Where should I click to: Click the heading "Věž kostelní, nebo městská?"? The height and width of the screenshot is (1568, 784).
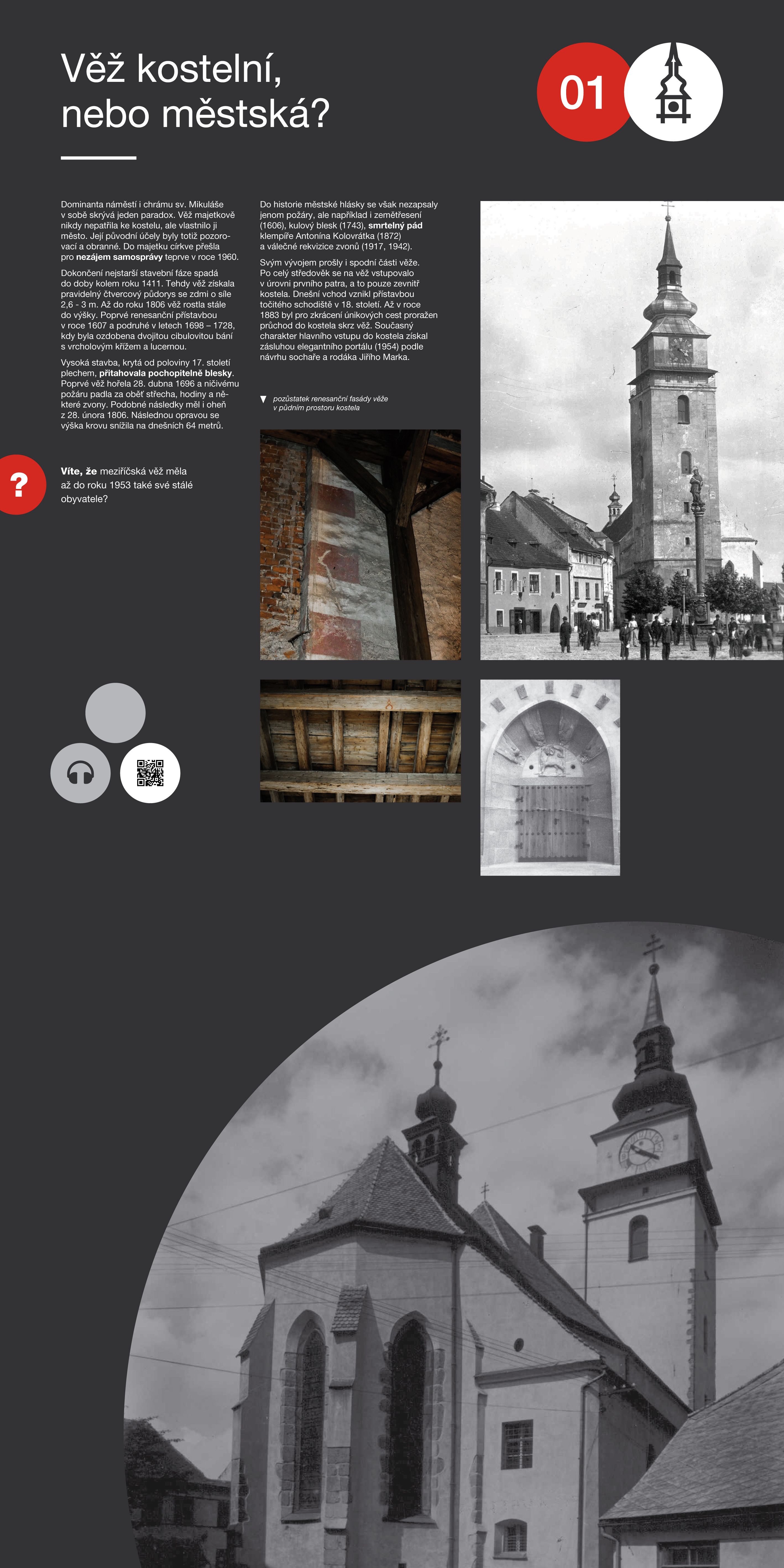[x=195, y=91]
